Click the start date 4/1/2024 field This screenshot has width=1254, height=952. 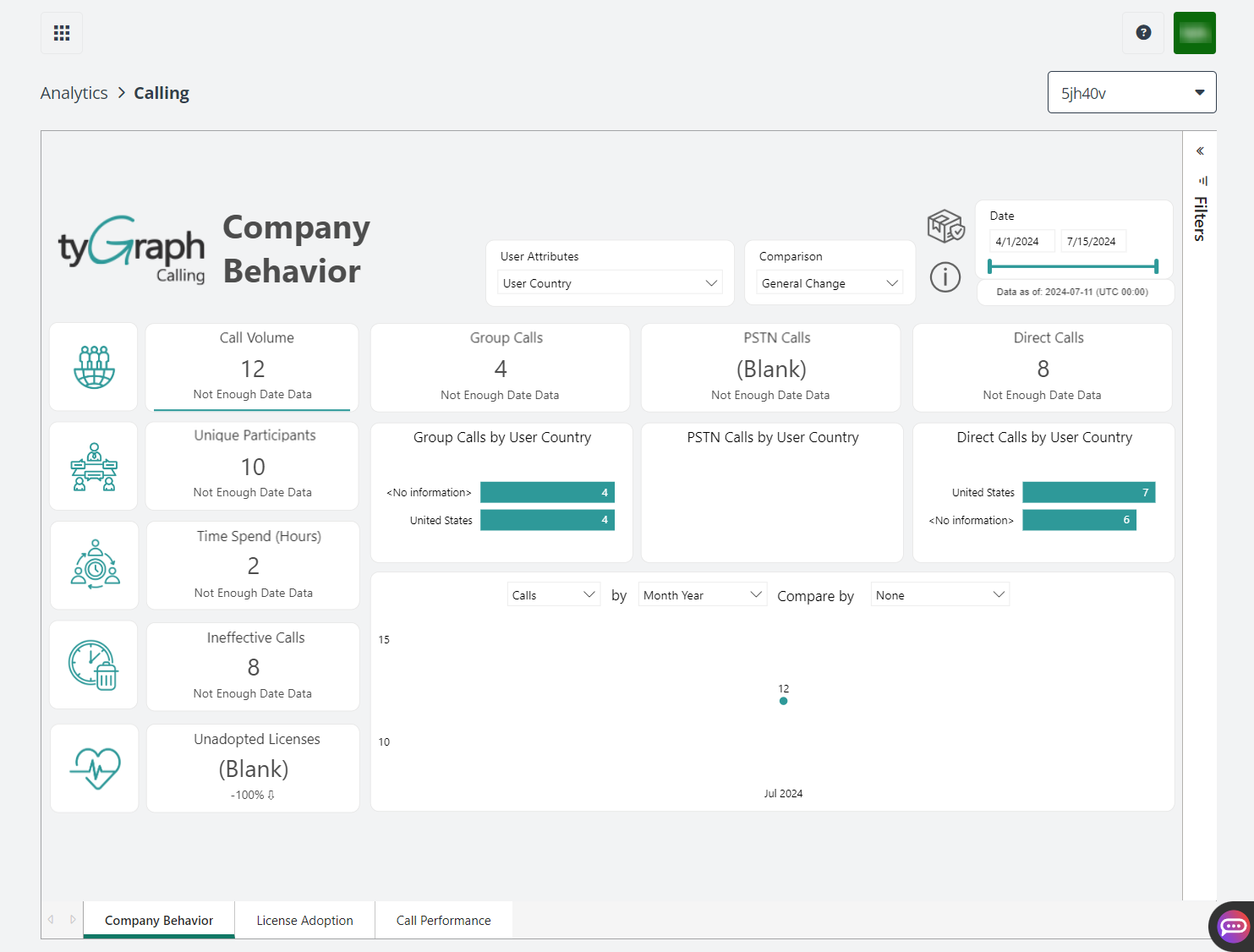[1021, 242]
